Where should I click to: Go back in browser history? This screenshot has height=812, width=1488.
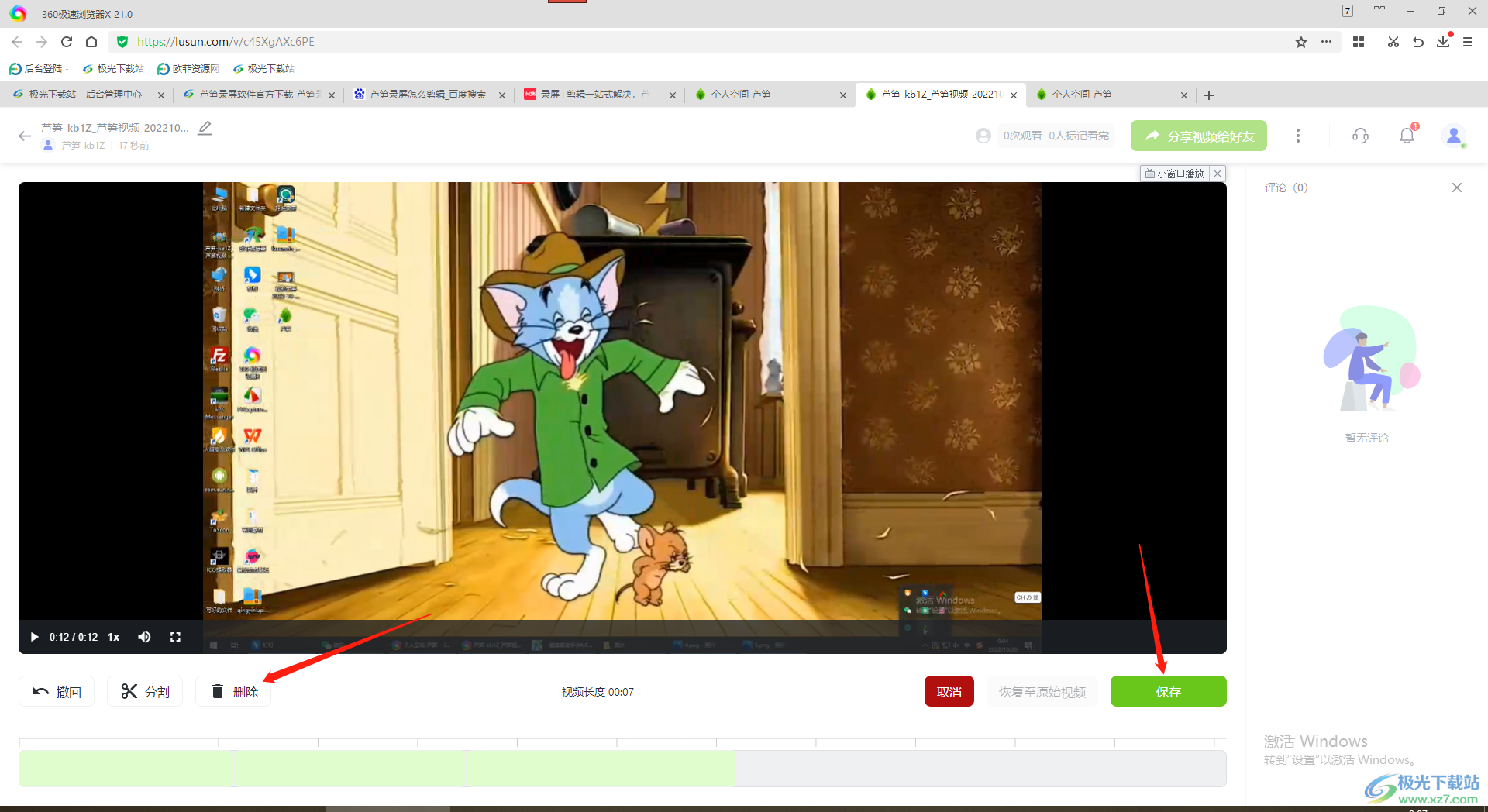[x=17, y=42]
